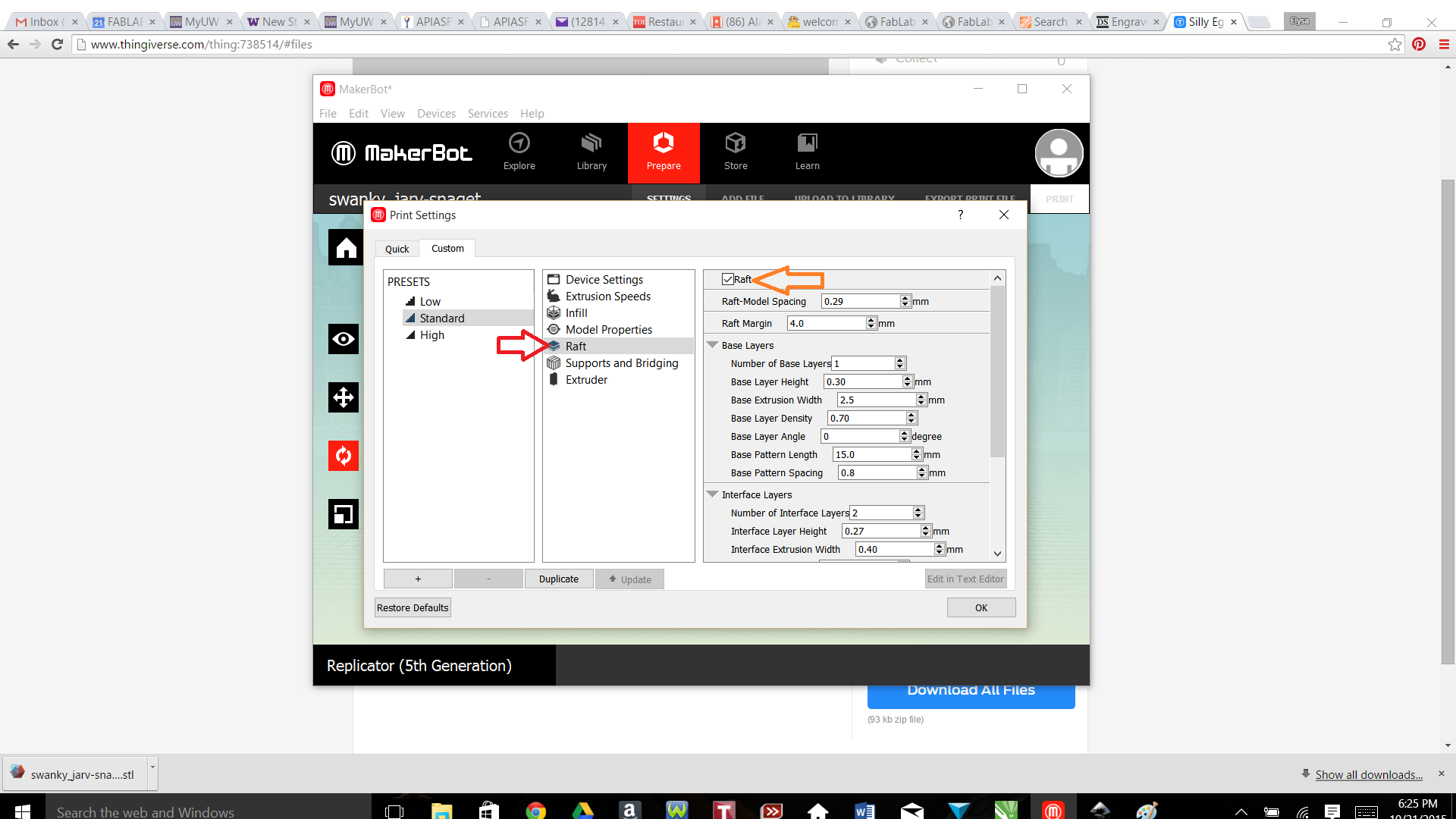This screenshot has width=1456, height=819.
Task: Click the Explore icon in MakerBot toolbar
Action: pos(518,150)
